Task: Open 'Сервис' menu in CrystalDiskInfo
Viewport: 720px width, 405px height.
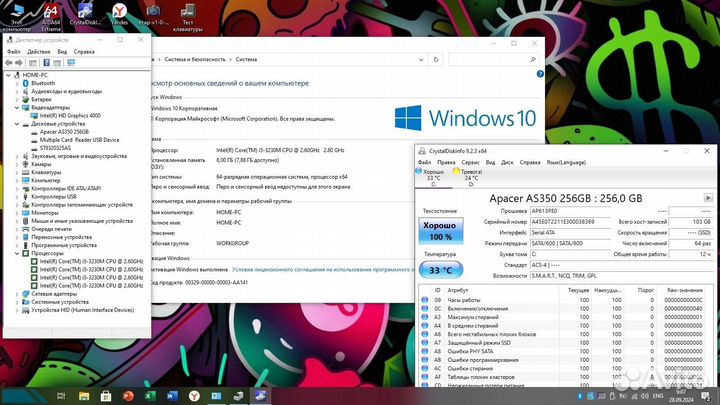Action: pyautogui.click(x=470, y=163)
